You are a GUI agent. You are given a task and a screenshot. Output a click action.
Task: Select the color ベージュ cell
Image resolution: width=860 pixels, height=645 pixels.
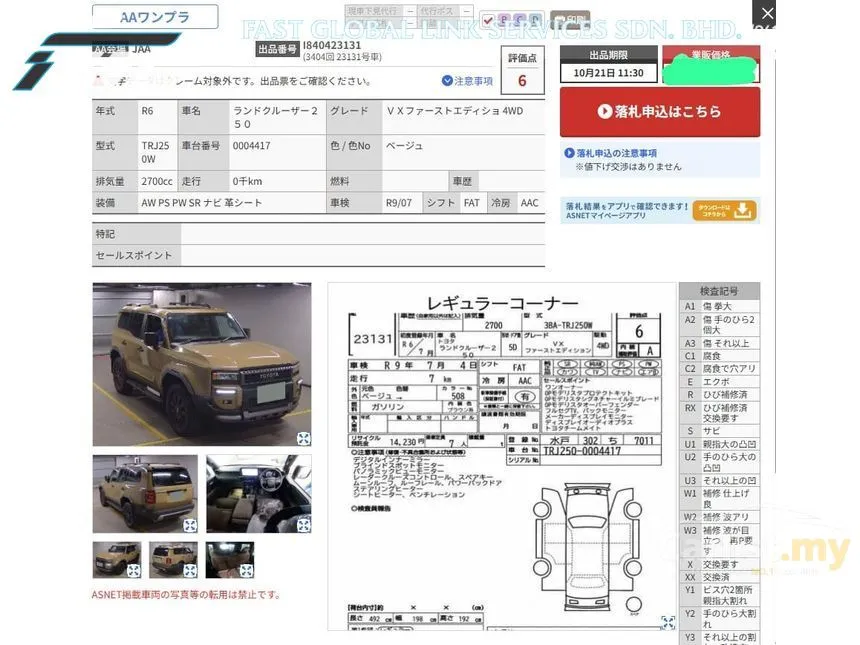(x=463, y=152)
